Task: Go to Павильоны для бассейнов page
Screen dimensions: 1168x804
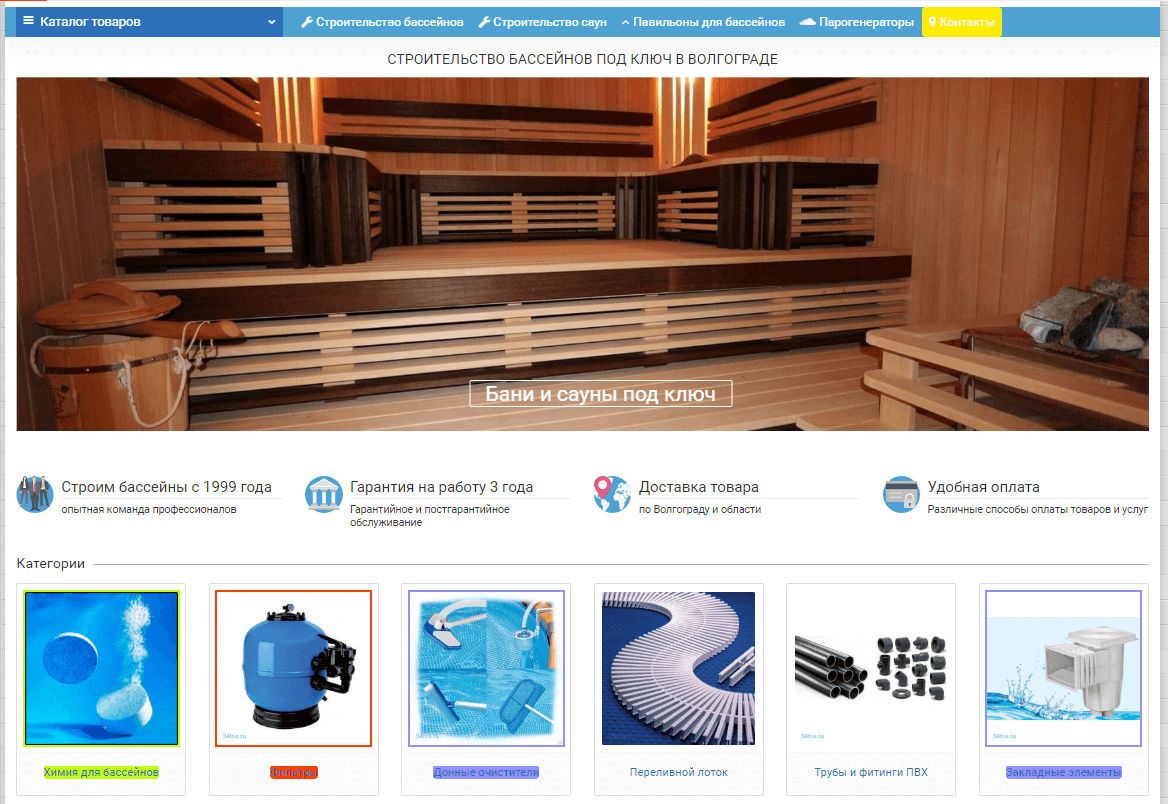Action: pos(703,22)
